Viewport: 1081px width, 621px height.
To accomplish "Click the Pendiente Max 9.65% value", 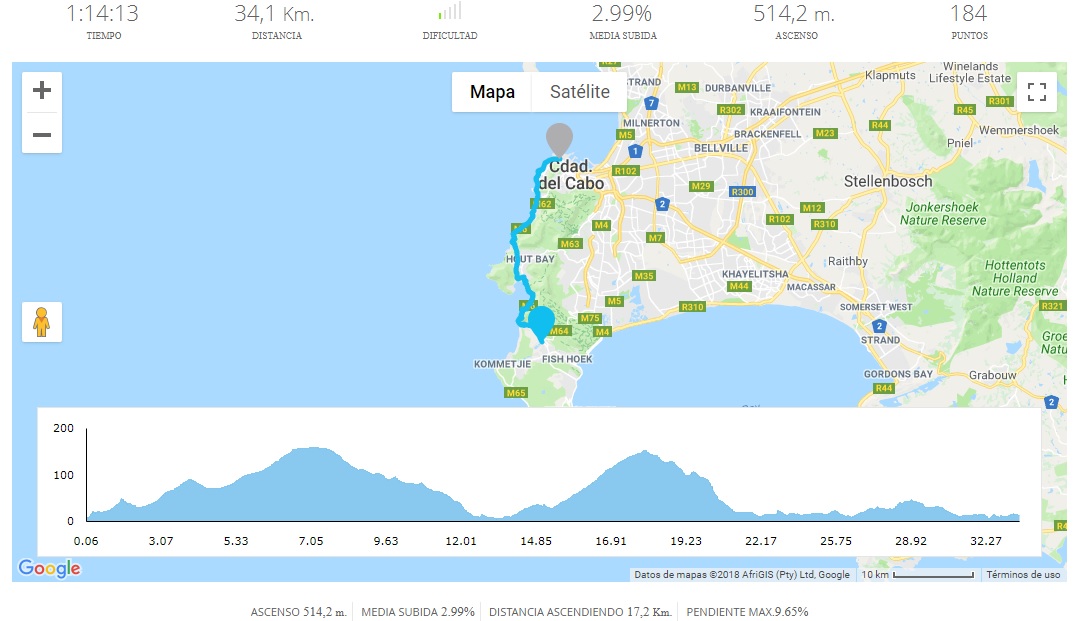I will click(750, 612).
